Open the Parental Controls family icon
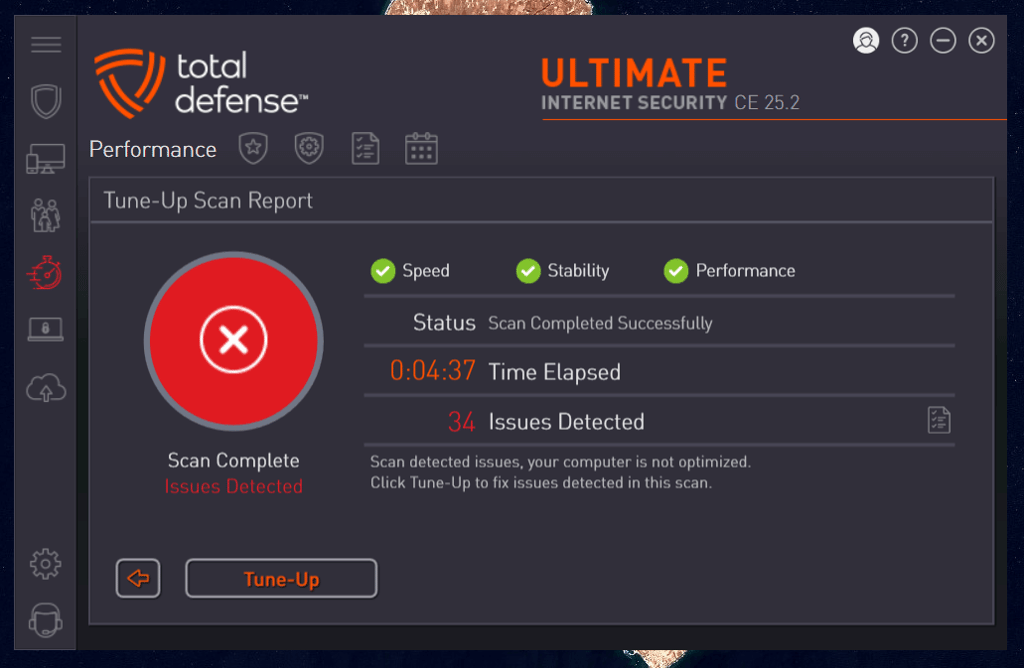1024x668 pixels. click(46, 215)
